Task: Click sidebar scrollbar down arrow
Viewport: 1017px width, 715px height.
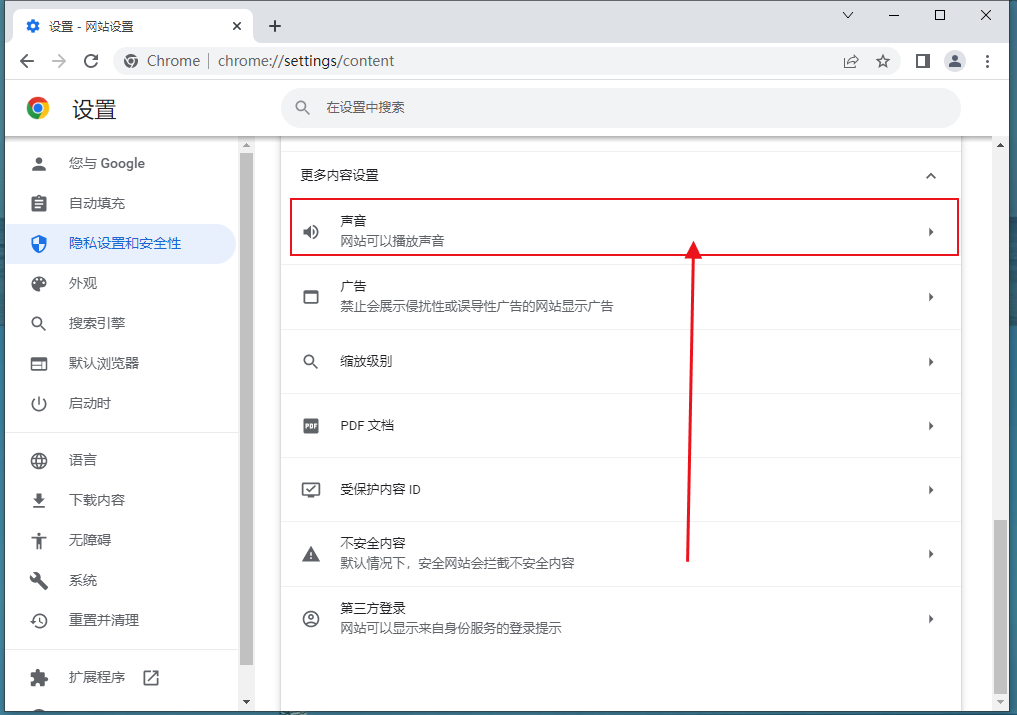Action: (246, 701)
